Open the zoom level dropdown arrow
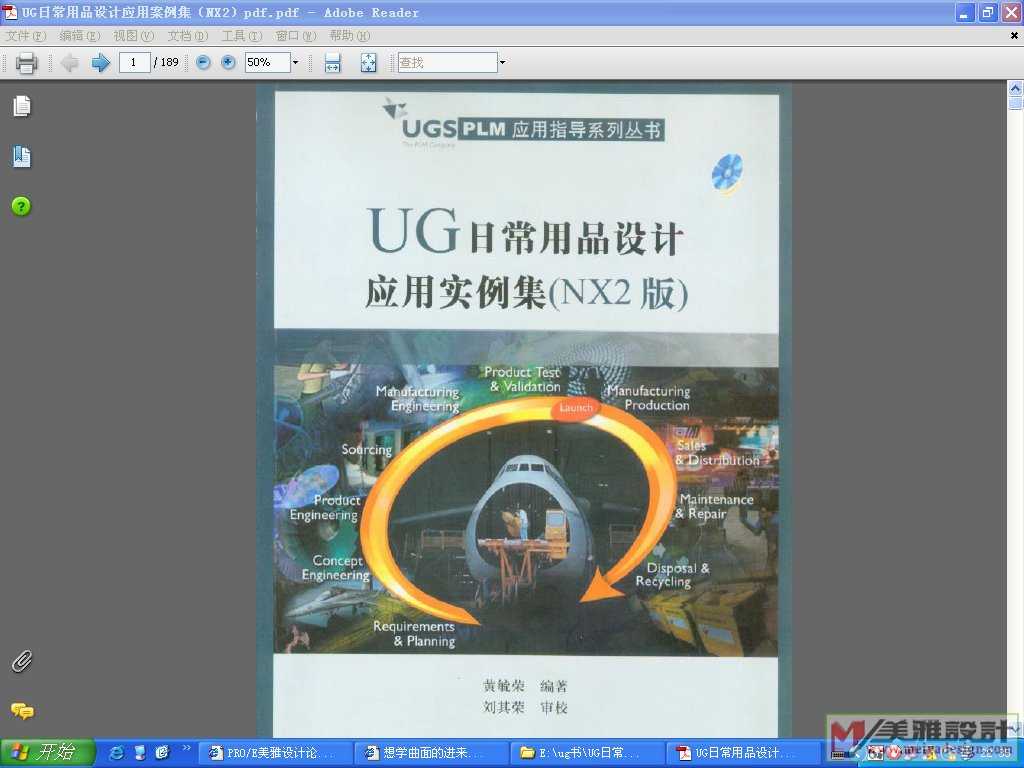 (x=295, y=63)
